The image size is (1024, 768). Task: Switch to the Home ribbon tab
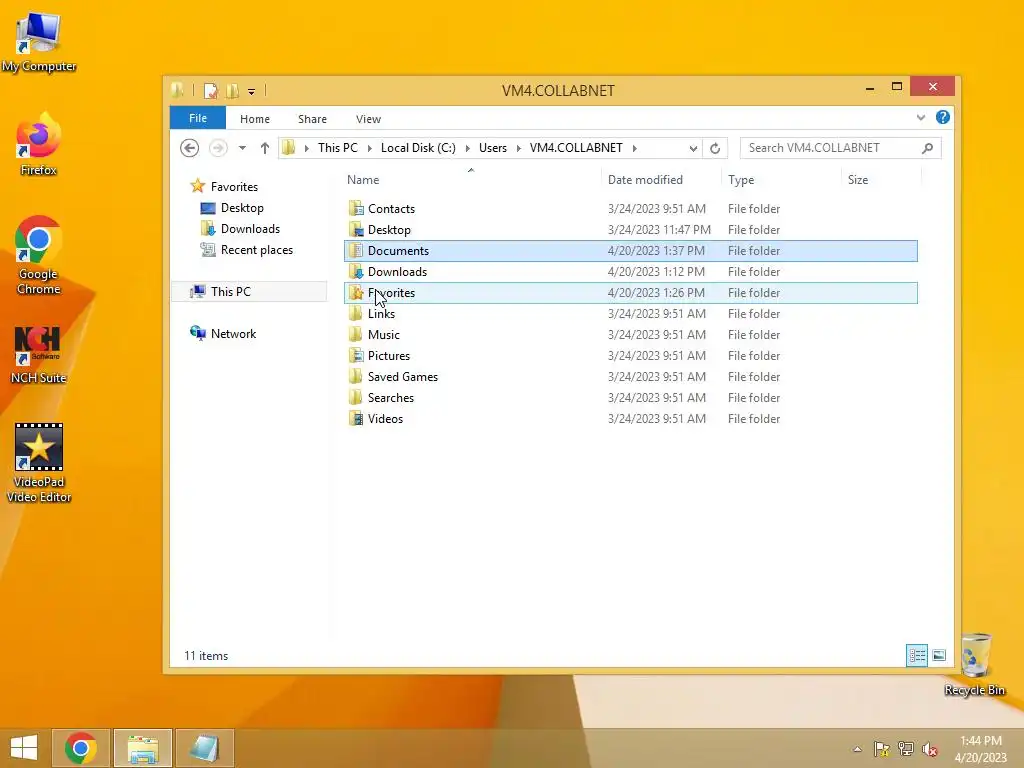(255, 119)
